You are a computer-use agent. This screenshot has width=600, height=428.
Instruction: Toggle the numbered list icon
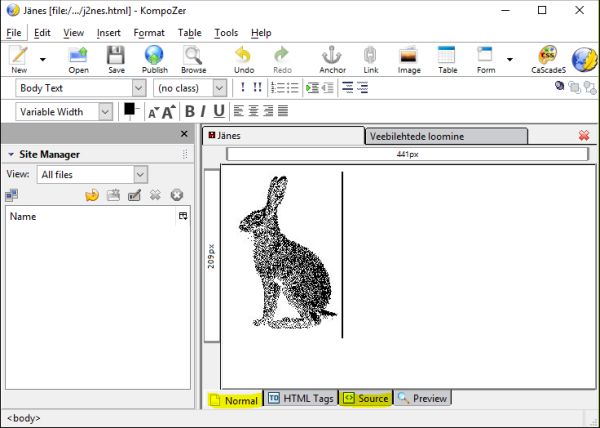click(277, 88)
